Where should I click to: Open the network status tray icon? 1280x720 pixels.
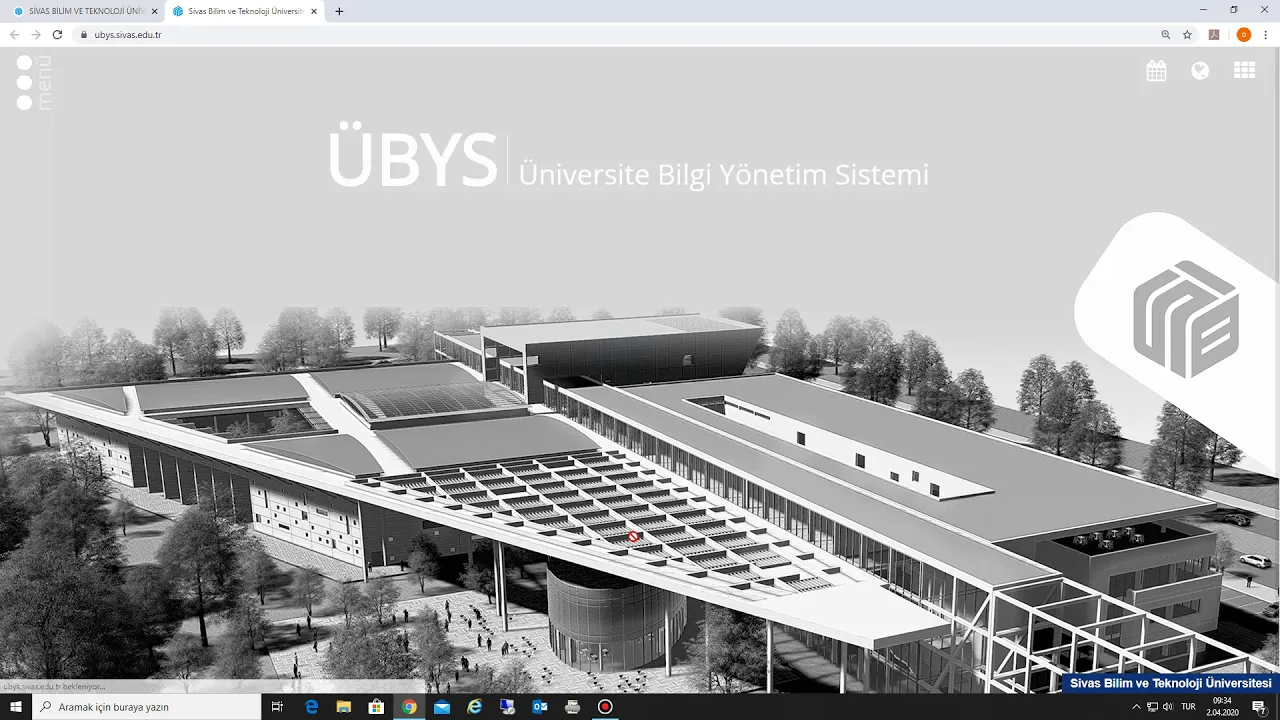tap(1152, 706)
